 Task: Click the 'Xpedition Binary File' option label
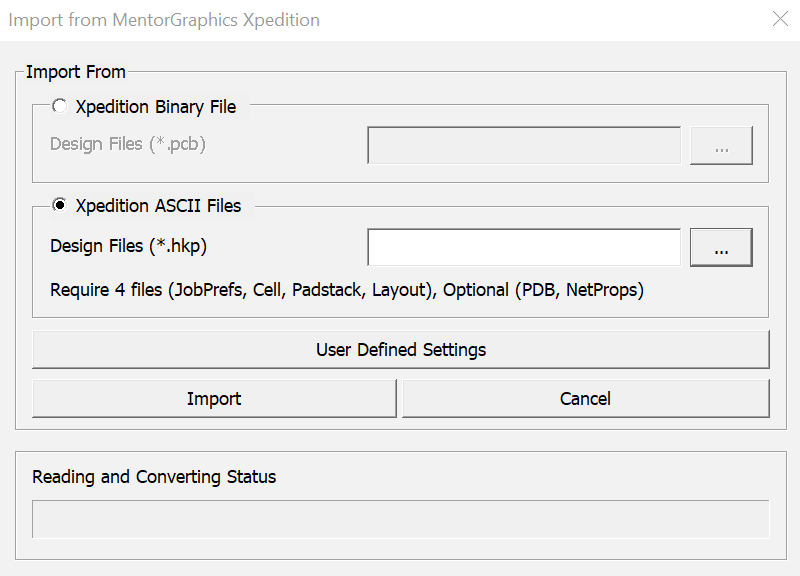pos(156,107)
